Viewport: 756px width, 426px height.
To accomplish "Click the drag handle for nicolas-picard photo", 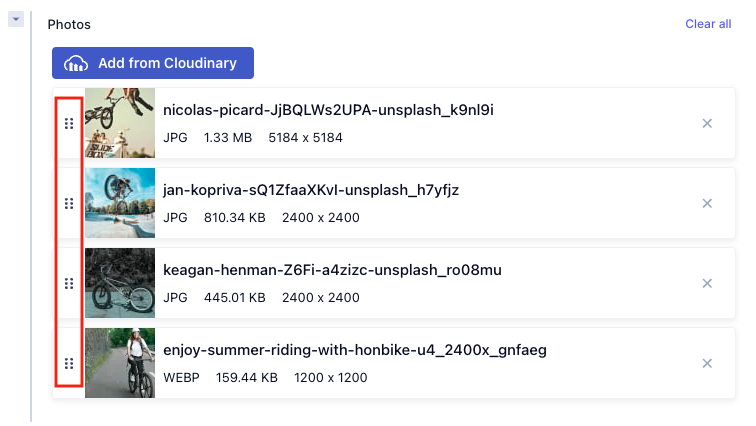I will (x=69, y=123).
